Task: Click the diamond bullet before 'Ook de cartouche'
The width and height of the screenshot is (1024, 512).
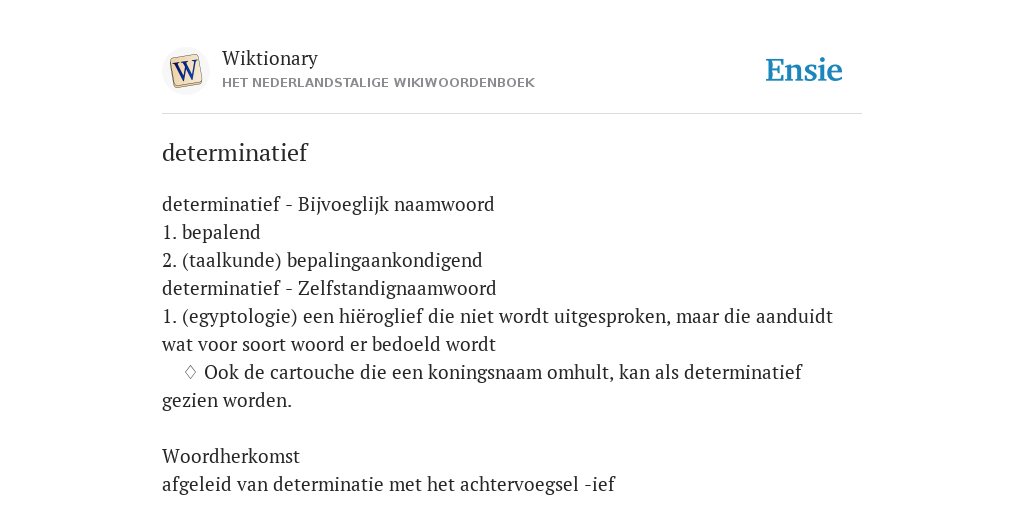Action: coord(190,372)
